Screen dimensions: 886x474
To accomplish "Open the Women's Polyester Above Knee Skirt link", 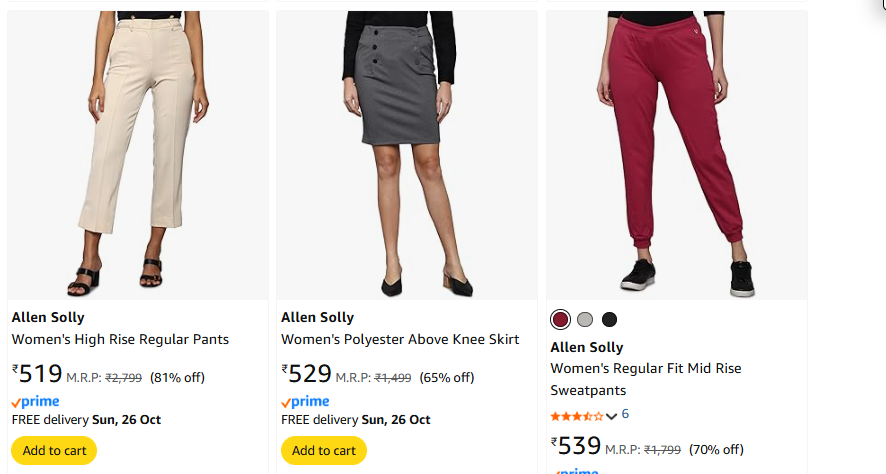I will (400, 340).
